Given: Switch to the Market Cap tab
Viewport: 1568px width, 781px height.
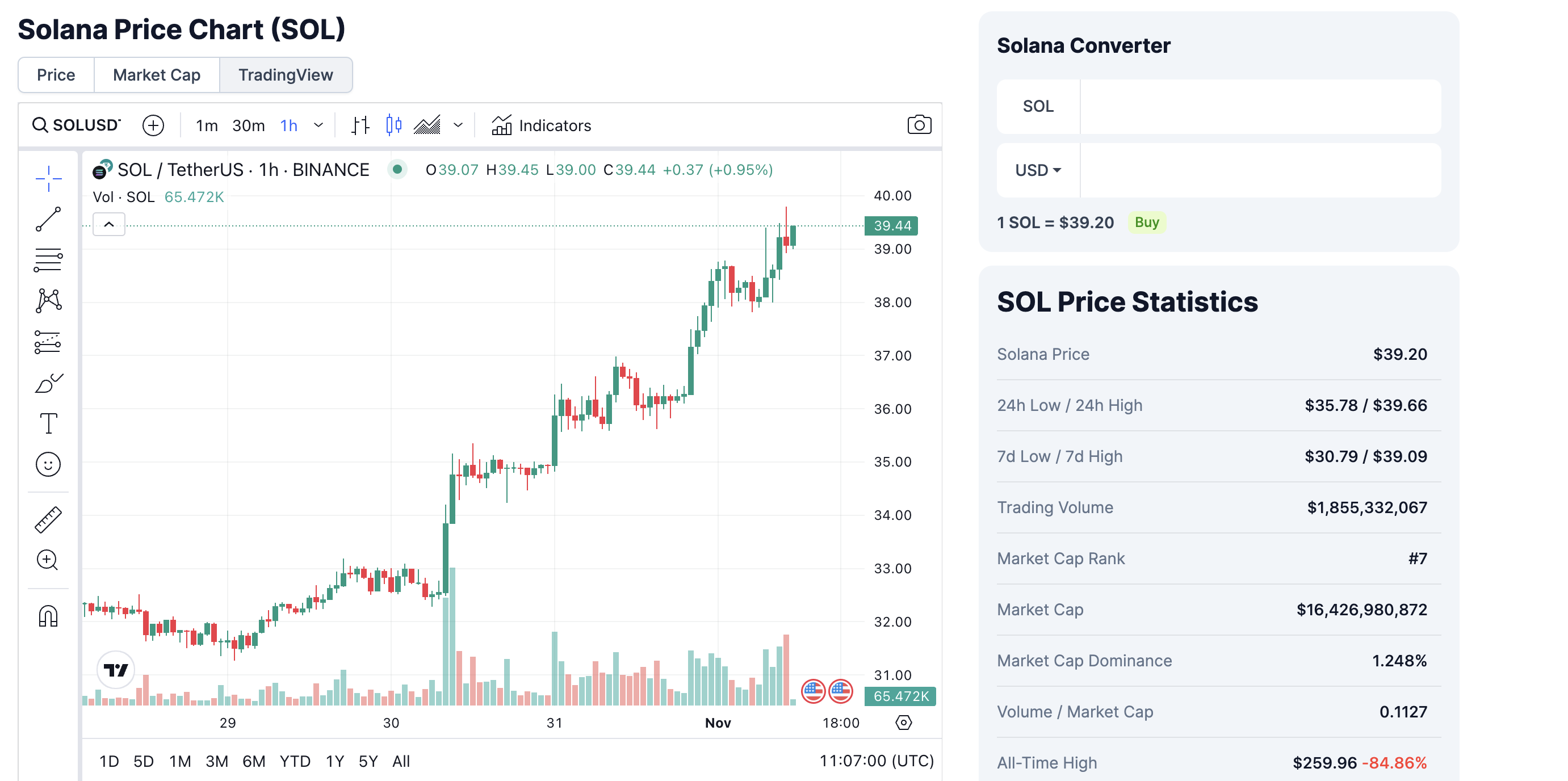Looking at the screenshot, I should point(157,75).
